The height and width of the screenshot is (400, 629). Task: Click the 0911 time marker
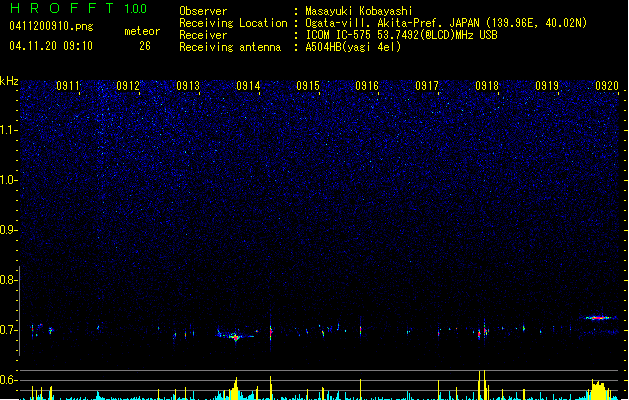tap(67, 86)
